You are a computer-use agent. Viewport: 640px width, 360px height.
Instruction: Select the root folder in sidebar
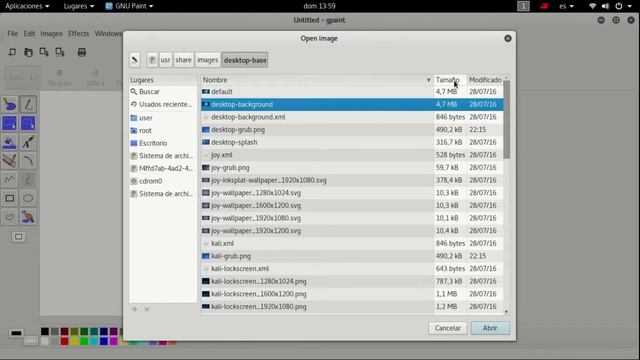163,131
